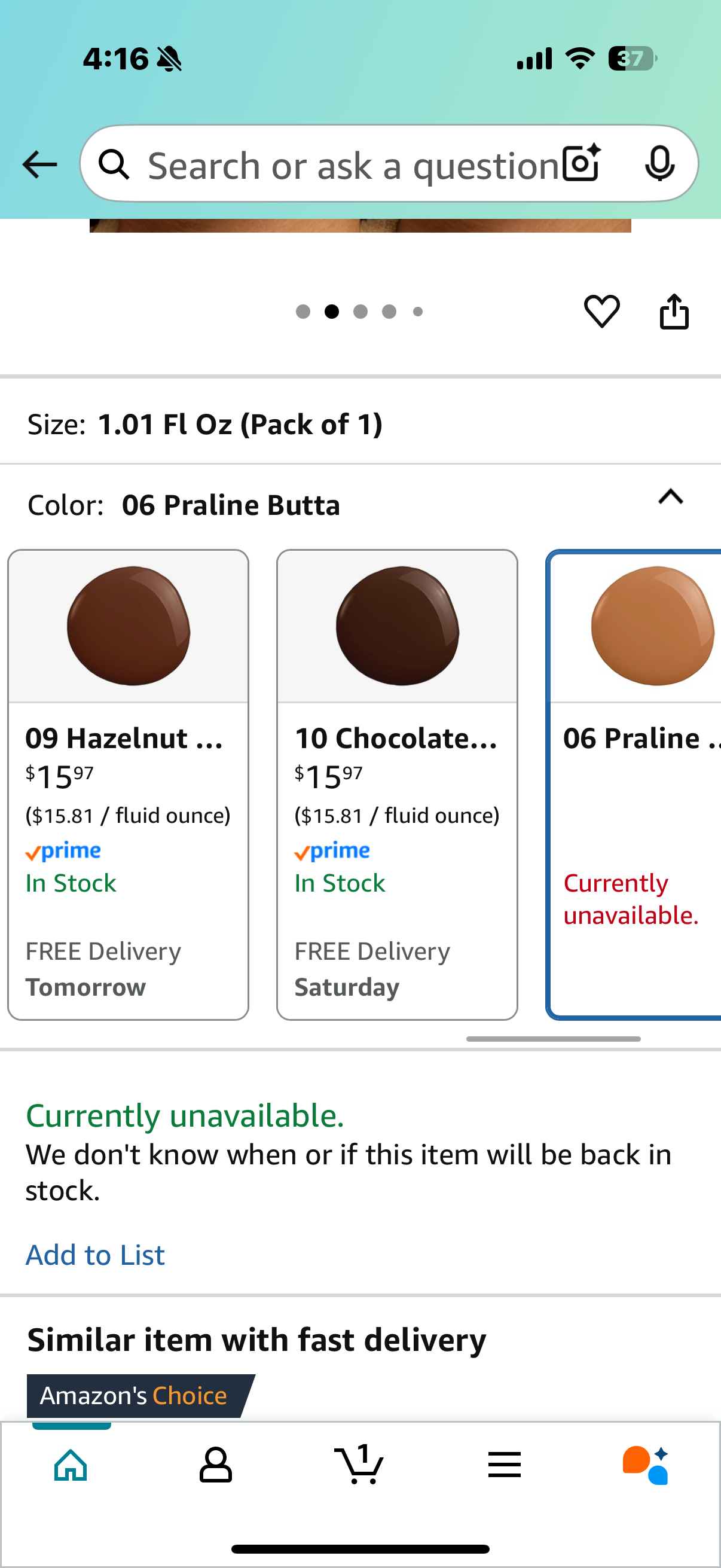Tap the microphone voice search icon
Viewport: 721px width, 1568px height.
(659, 163)
